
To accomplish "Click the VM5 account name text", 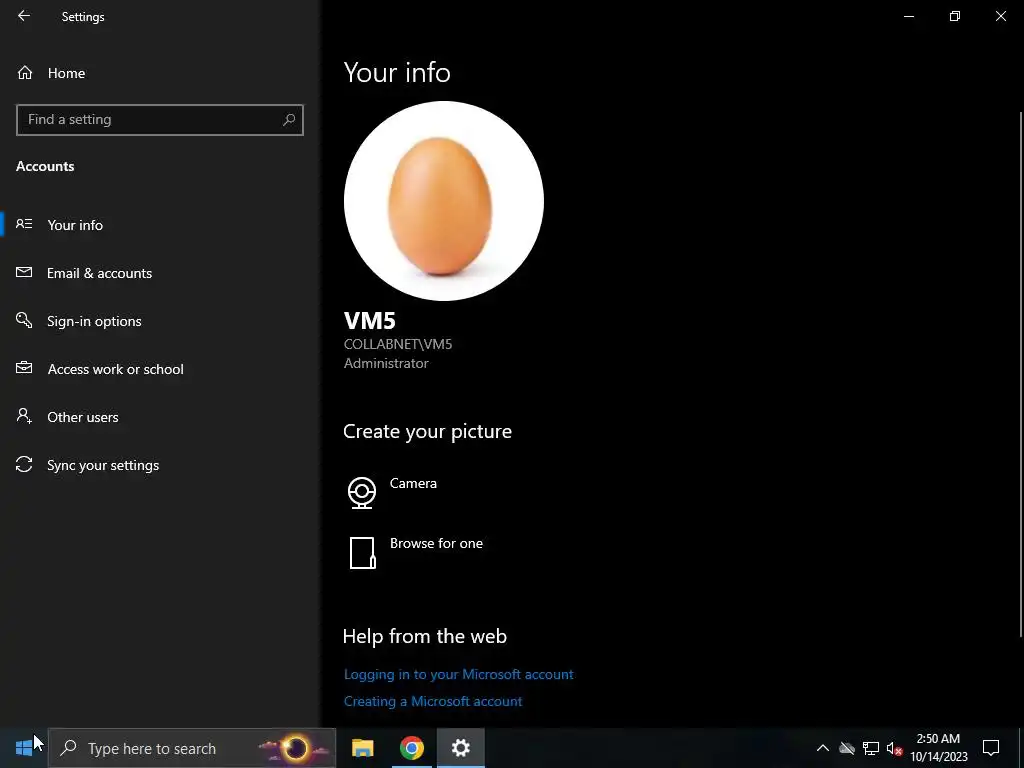I will pyautogui.click(x=370, y=321).
